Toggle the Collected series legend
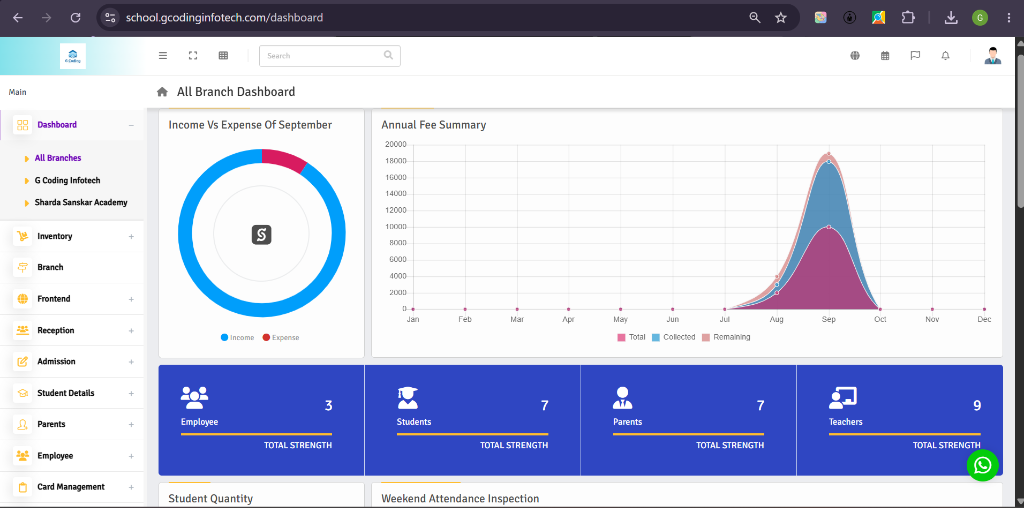The height and width of the screenshot is (508, 1024). click(673, 338)
